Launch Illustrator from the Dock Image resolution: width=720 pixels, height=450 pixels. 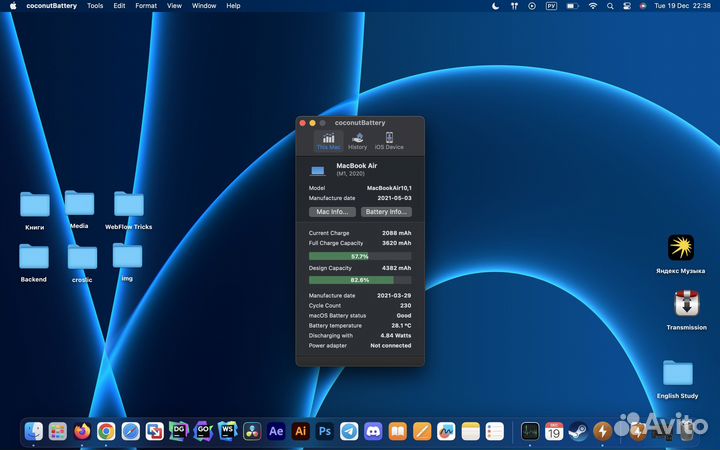pos(300,431)
